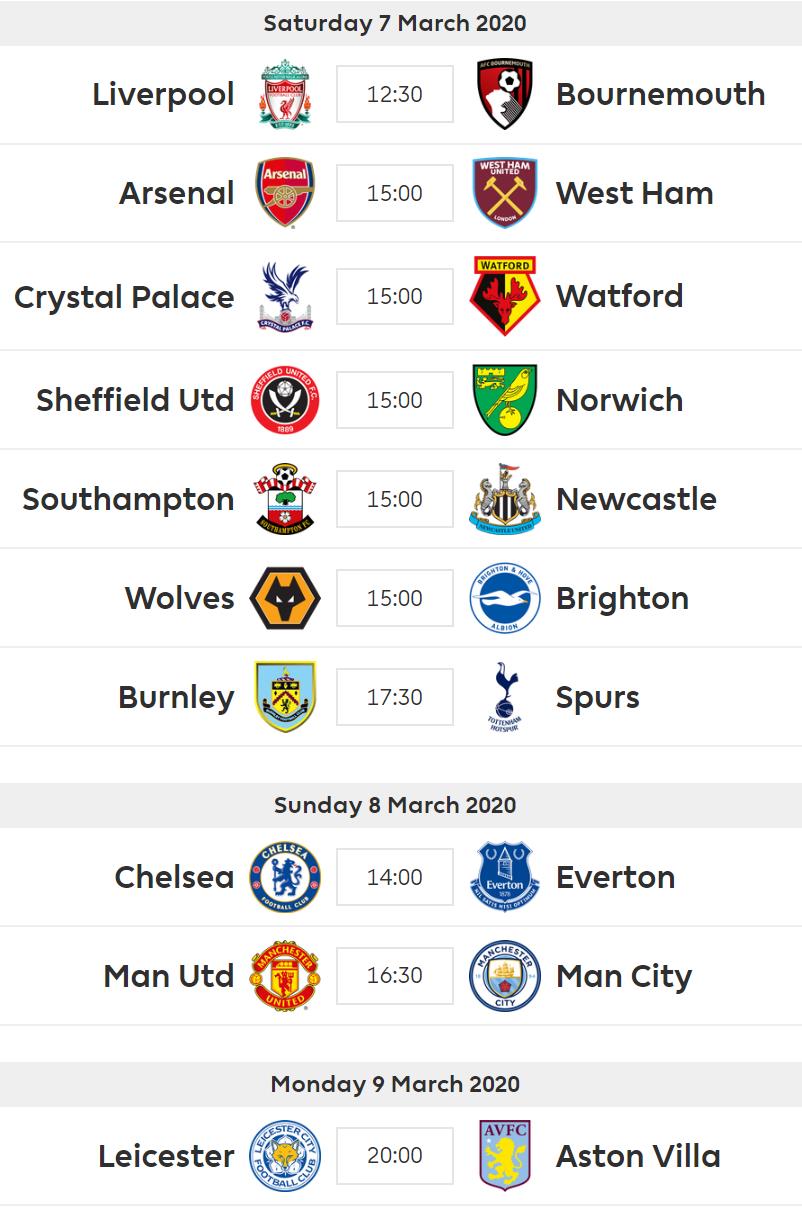Click the 12:30 kickoff time box
The height and width of the screenshot is (1209, 802).
click(395, 94)
